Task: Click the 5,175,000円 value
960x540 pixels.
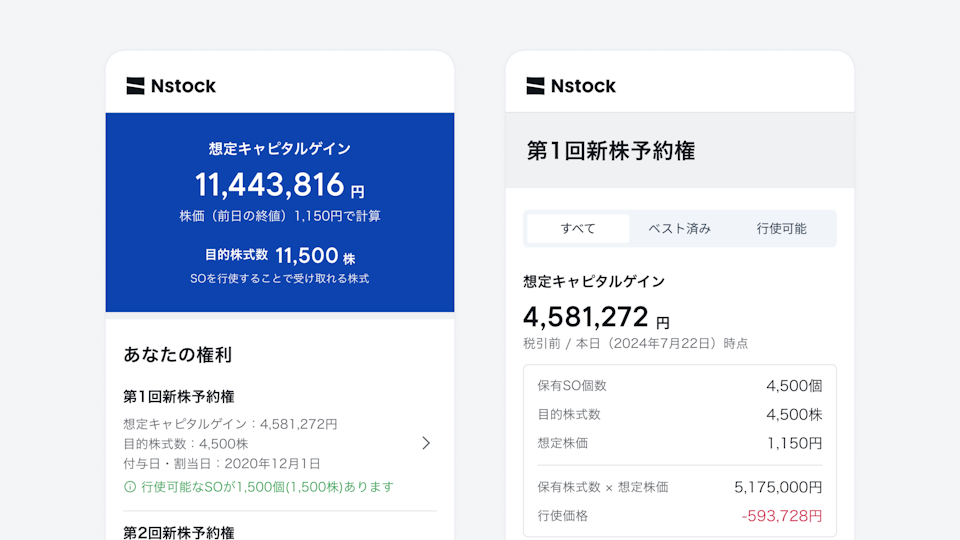Action: [778, 487]
